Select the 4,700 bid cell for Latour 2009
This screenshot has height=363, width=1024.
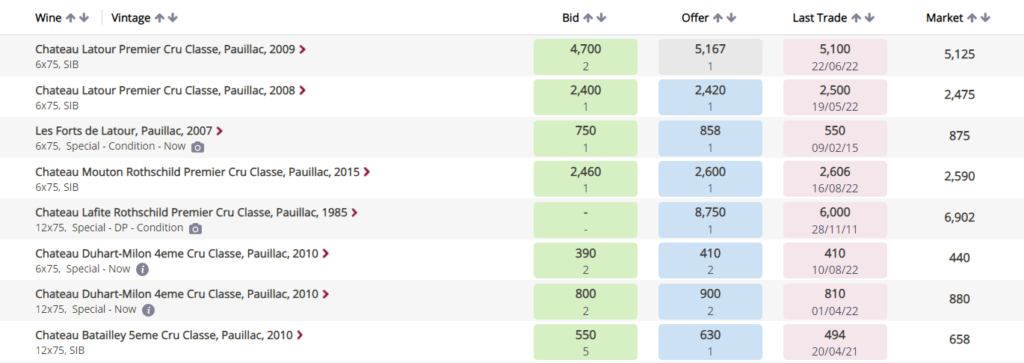pyautogui.click(x=585, y=57)
